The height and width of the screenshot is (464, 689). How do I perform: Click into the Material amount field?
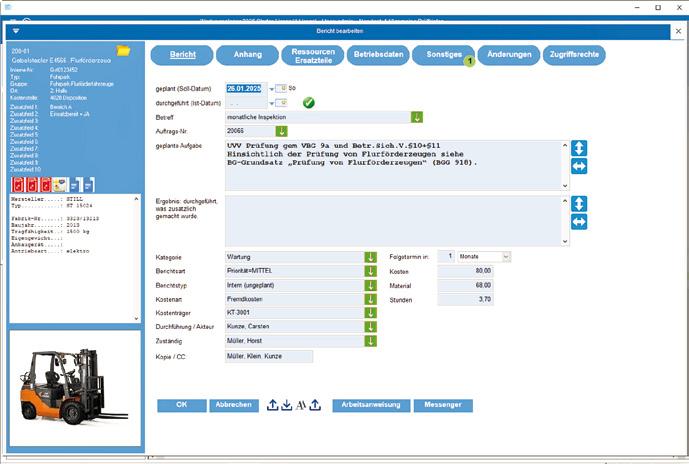(465, 285)
